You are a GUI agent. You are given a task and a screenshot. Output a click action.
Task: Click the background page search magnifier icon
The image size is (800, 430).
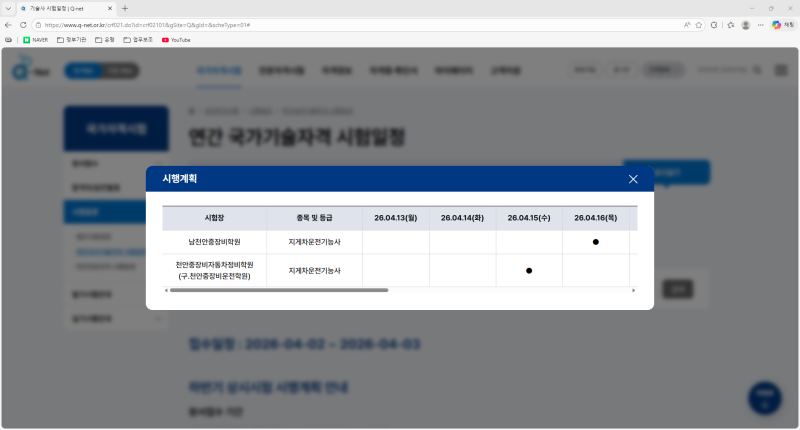coord(757,70)
